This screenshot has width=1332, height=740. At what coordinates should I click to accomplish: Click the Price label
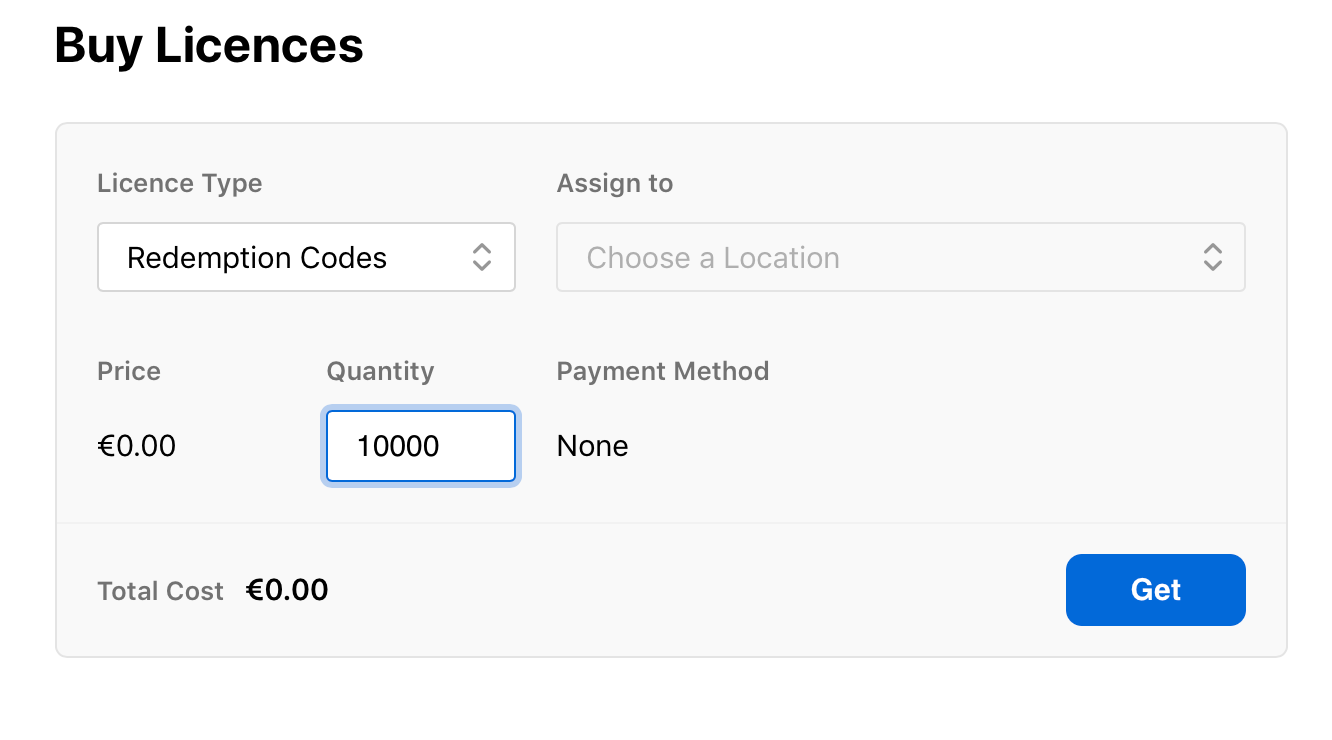pyautogui.click(x=128, y=372)
